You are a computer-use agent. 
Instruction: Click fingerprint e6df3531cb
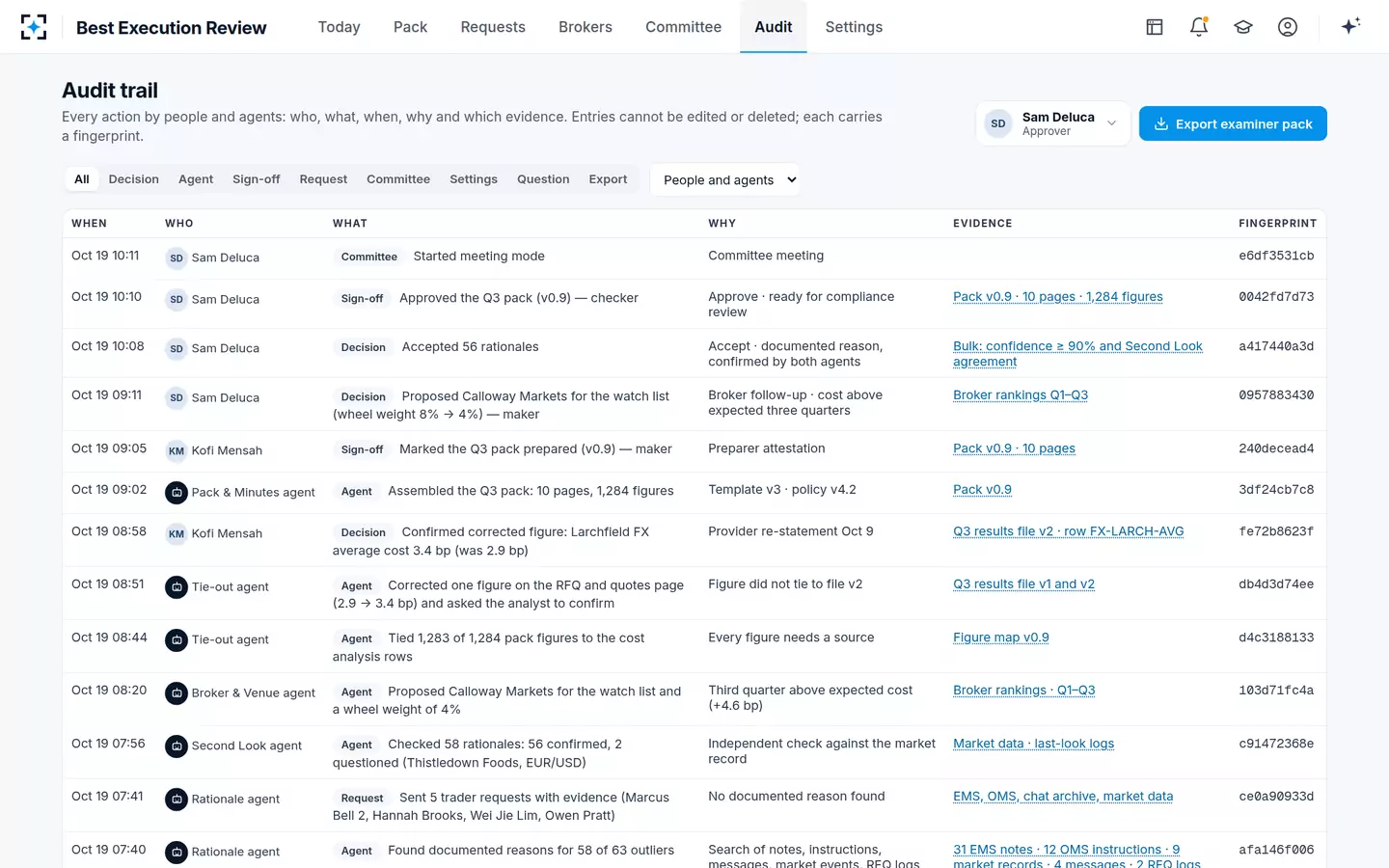[x=1276, y=257]
